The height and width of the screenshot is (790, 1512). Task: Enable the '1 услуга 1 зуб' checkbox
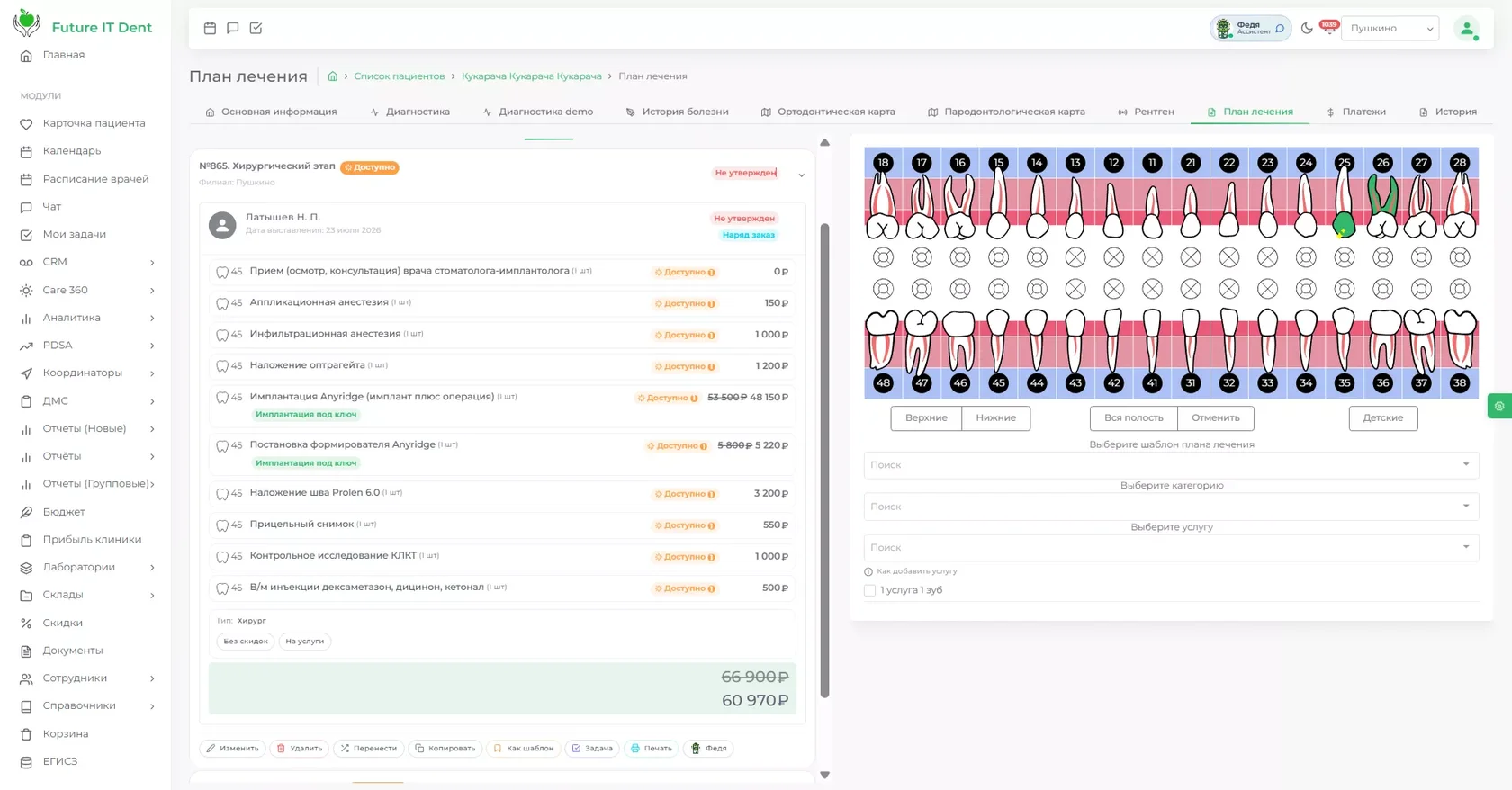click(869, 590)
